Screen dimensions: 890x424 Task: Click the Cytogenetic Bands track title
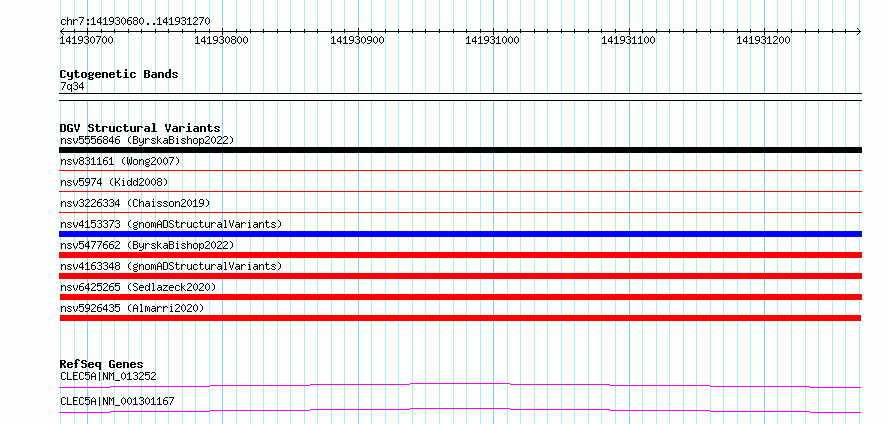[x=119, y=74]
